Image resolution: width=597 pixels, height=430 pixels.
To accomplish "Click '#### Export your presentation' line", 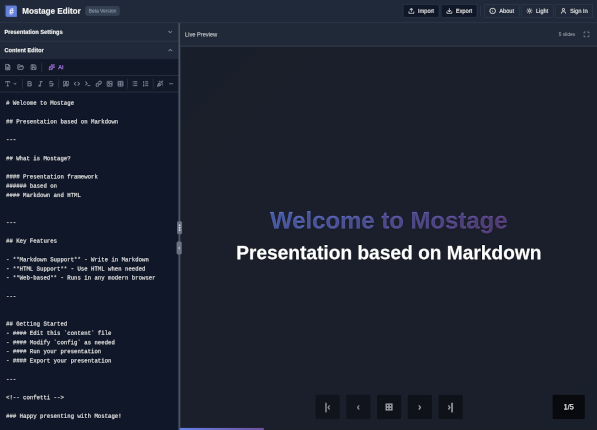I will (59, 361).
